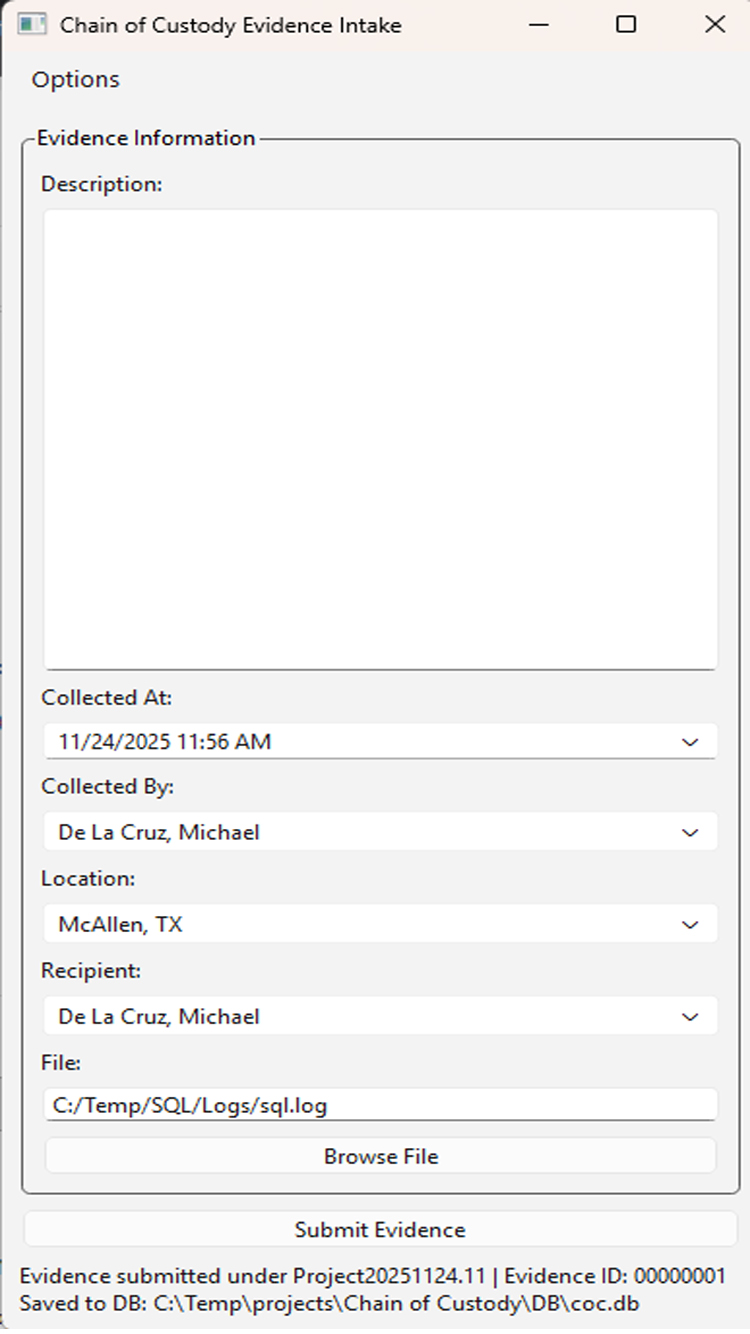Click inside the Description text area
The width and height of the screenshot is (750, 1334).
coord(380,438)
